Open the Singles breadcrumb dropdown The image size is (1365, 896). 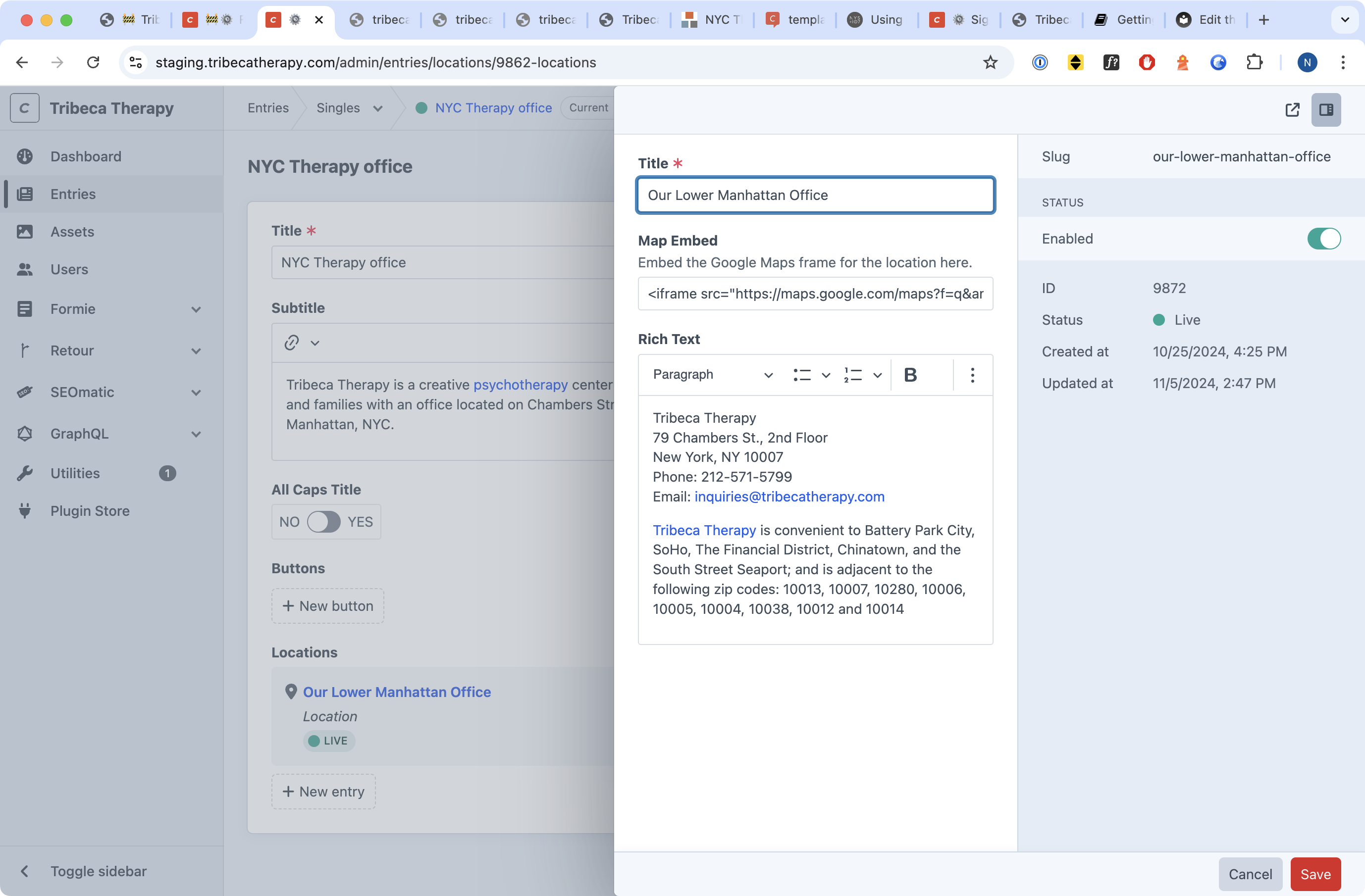click(x=377, y=109)
